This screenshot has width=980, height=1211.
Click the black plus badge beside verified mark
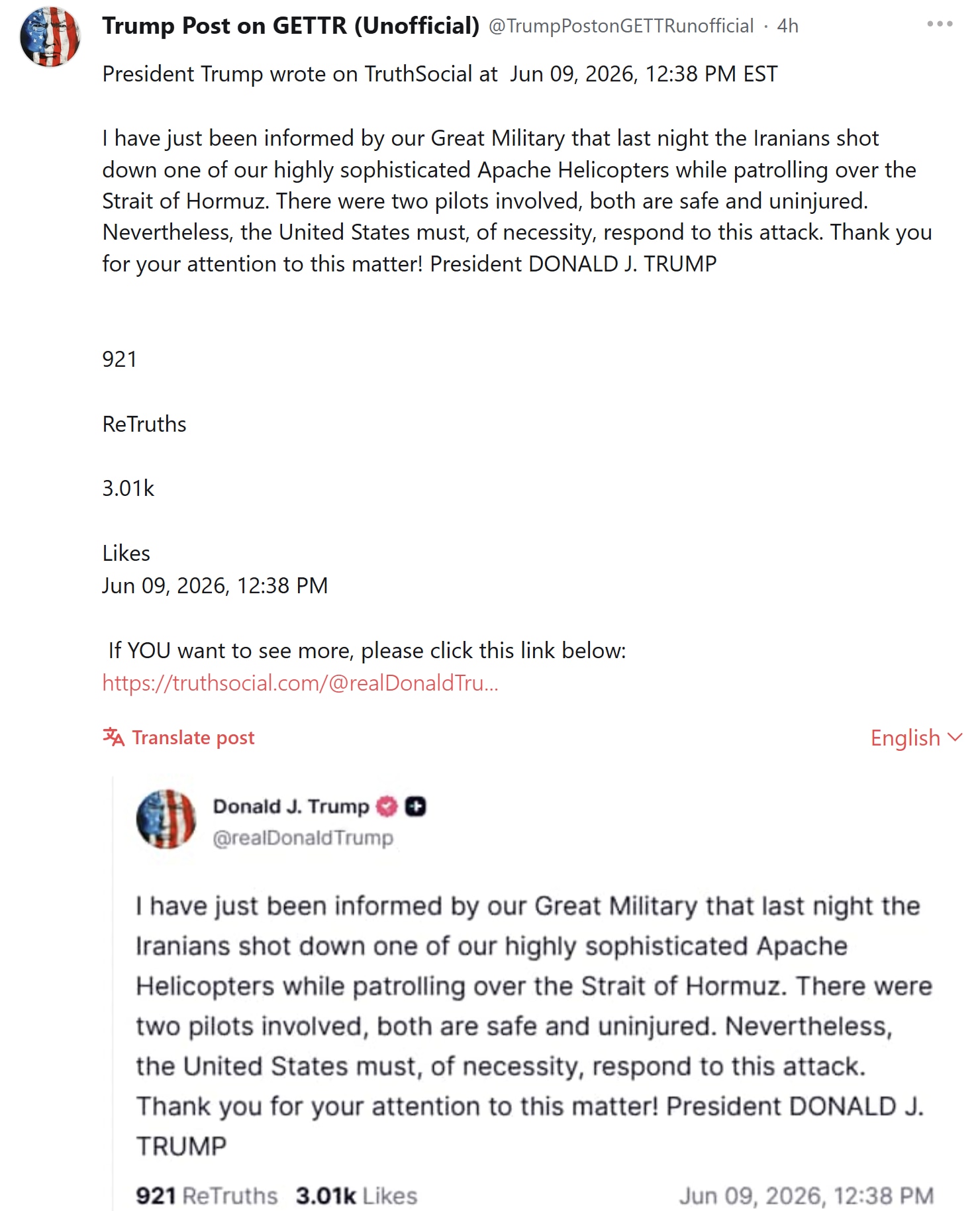pos(415,806)
